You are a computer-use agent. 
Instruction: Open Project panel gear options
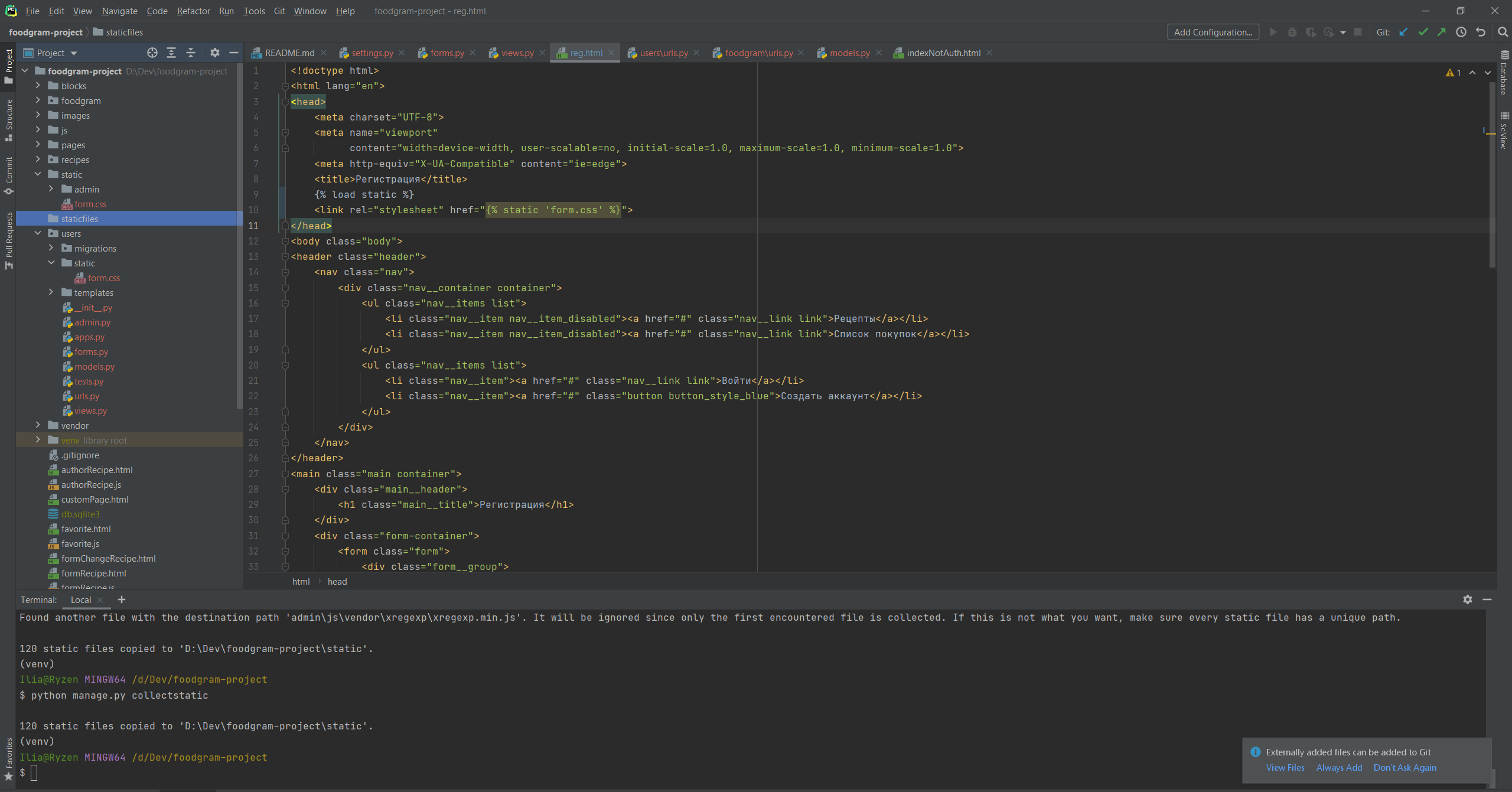click(215, 53)
